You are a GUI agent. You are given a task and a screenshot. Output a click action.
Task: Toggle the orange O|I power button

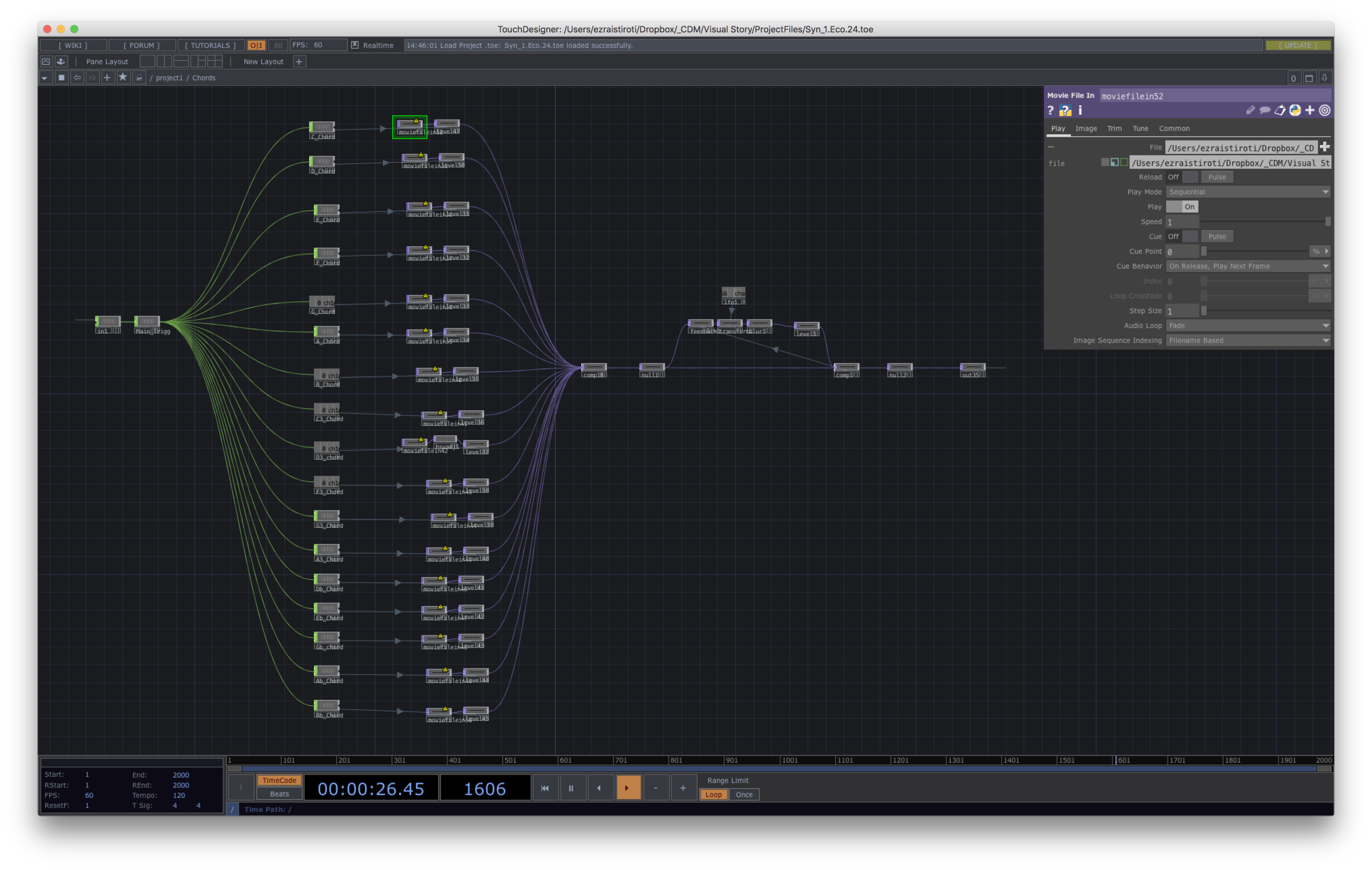click(256, 45)
